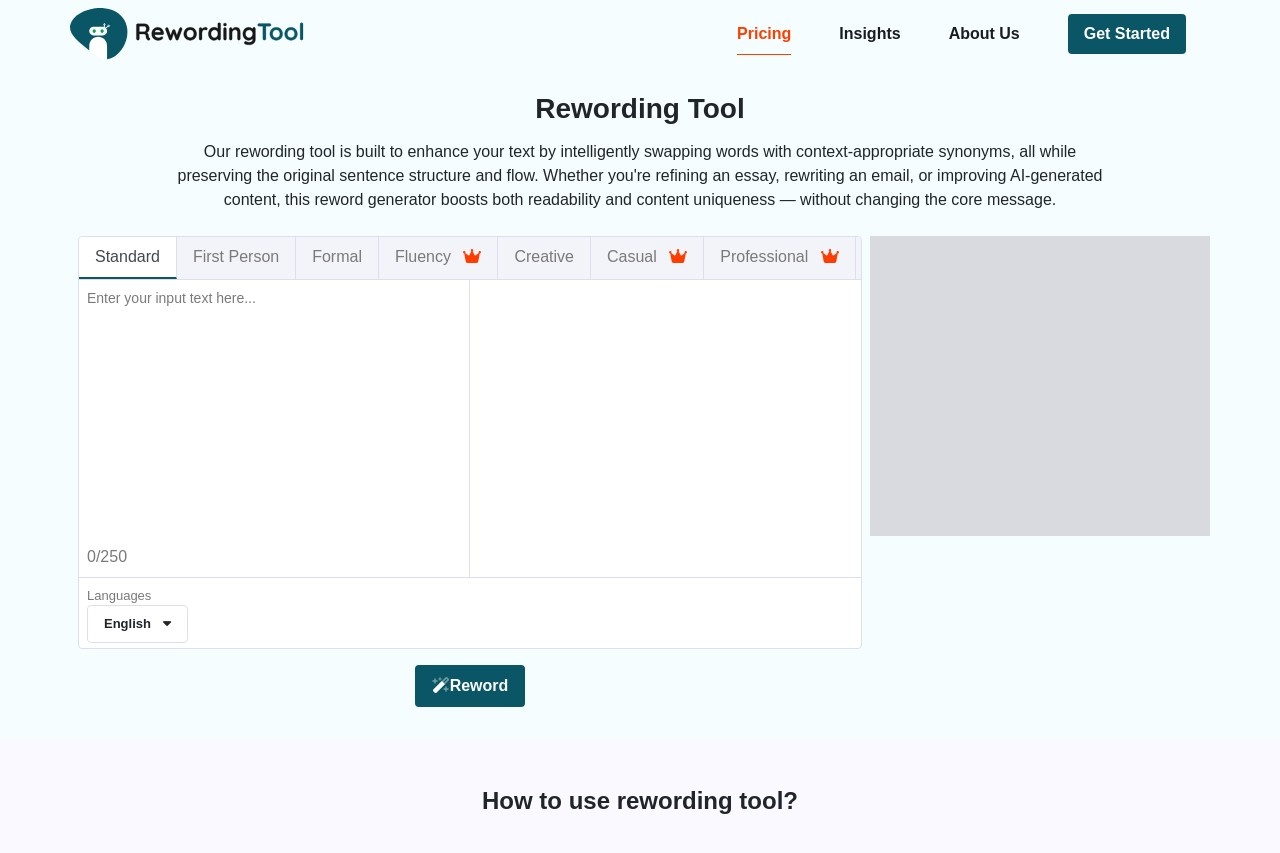Click the magic wand icon on Reword button

click(x=440, y=685)
